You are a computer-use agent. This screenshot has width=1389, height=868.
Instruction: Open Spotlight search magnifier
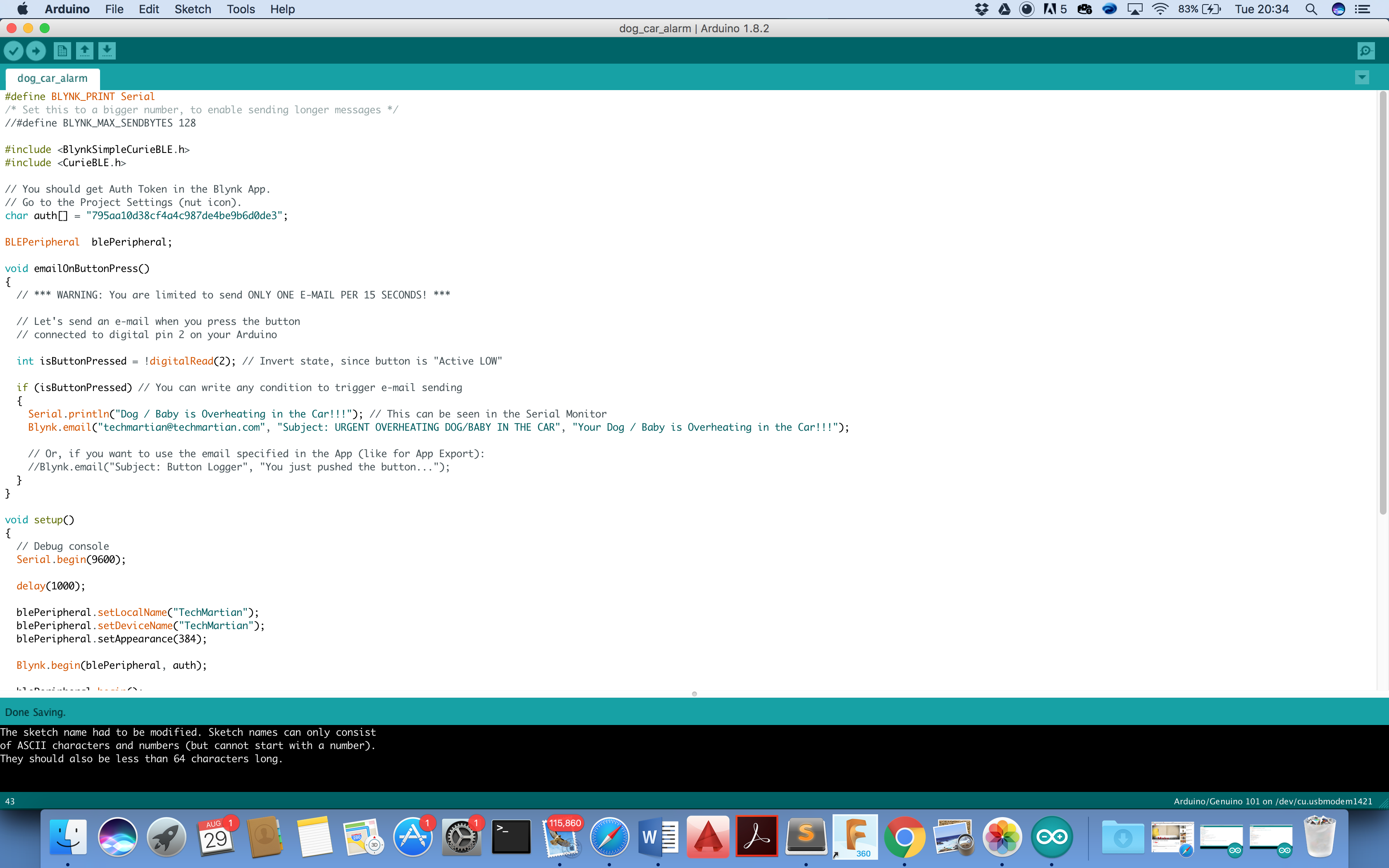pyautogui.click(x=1311, y=9)
